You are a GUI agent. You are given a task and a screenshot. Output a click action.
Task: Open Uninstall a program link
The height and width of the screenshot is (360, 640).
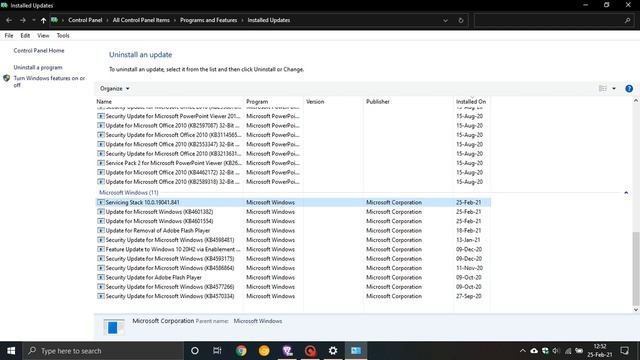pyautogui.click(x=38, y=67)
